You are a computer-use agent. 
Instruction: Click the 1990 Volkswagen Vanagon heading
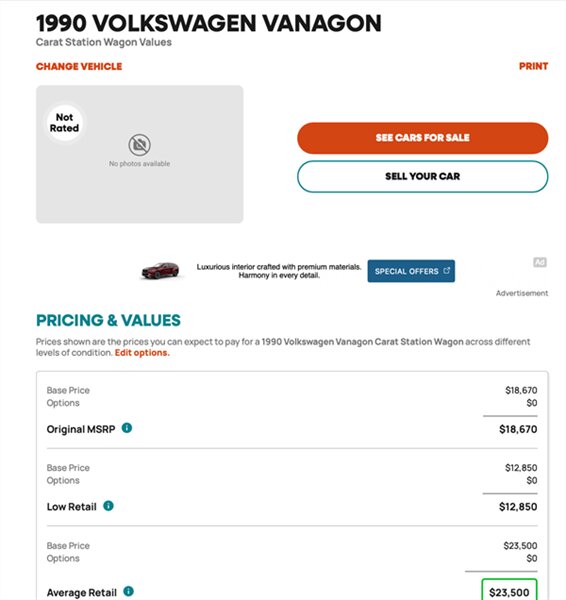[x=209, y=23]
